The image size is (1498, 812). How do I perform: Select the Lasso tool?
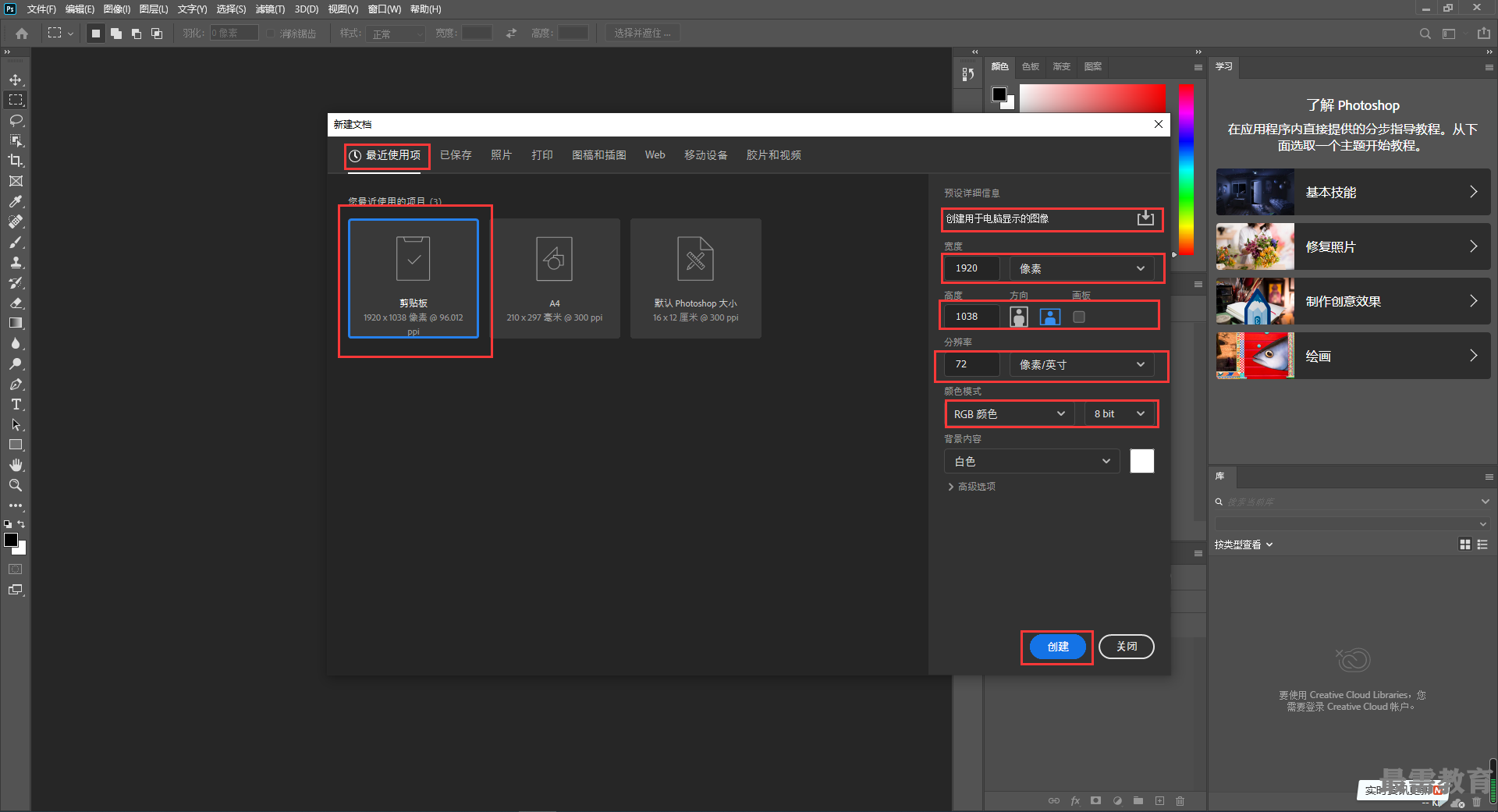pyautogui.click(x=16, y=120)
